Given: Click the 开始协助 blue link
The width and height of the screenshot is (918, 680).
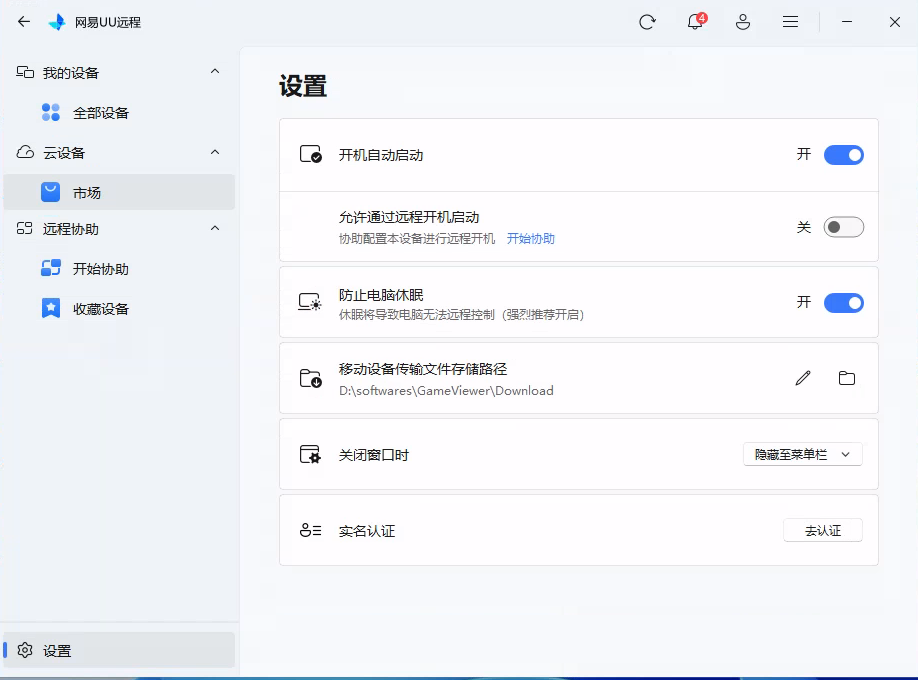Looking at the screenshot, I should [x=530, y=239].
